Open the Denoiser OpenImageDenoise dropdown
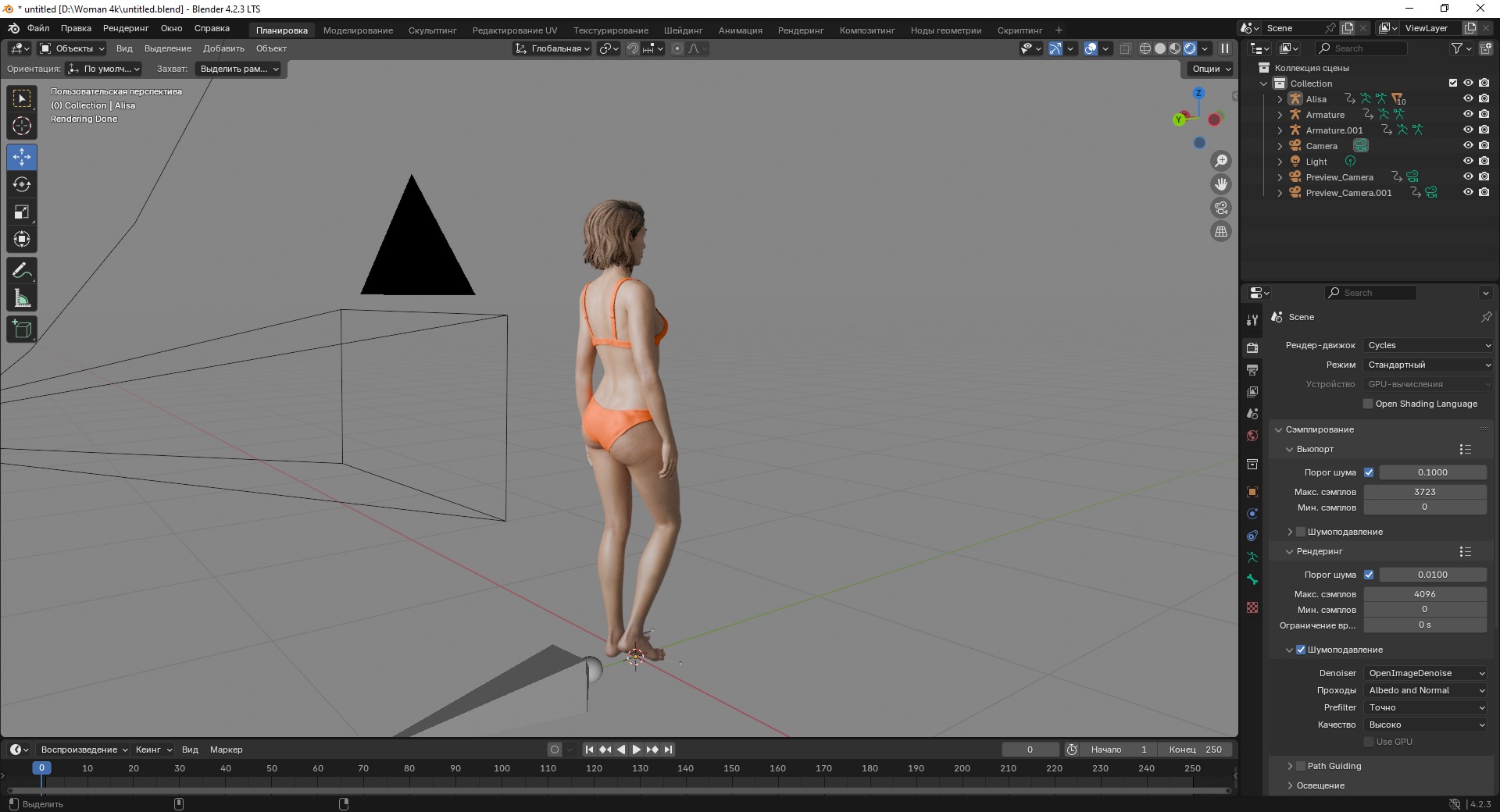 (x=1426, y=673)
